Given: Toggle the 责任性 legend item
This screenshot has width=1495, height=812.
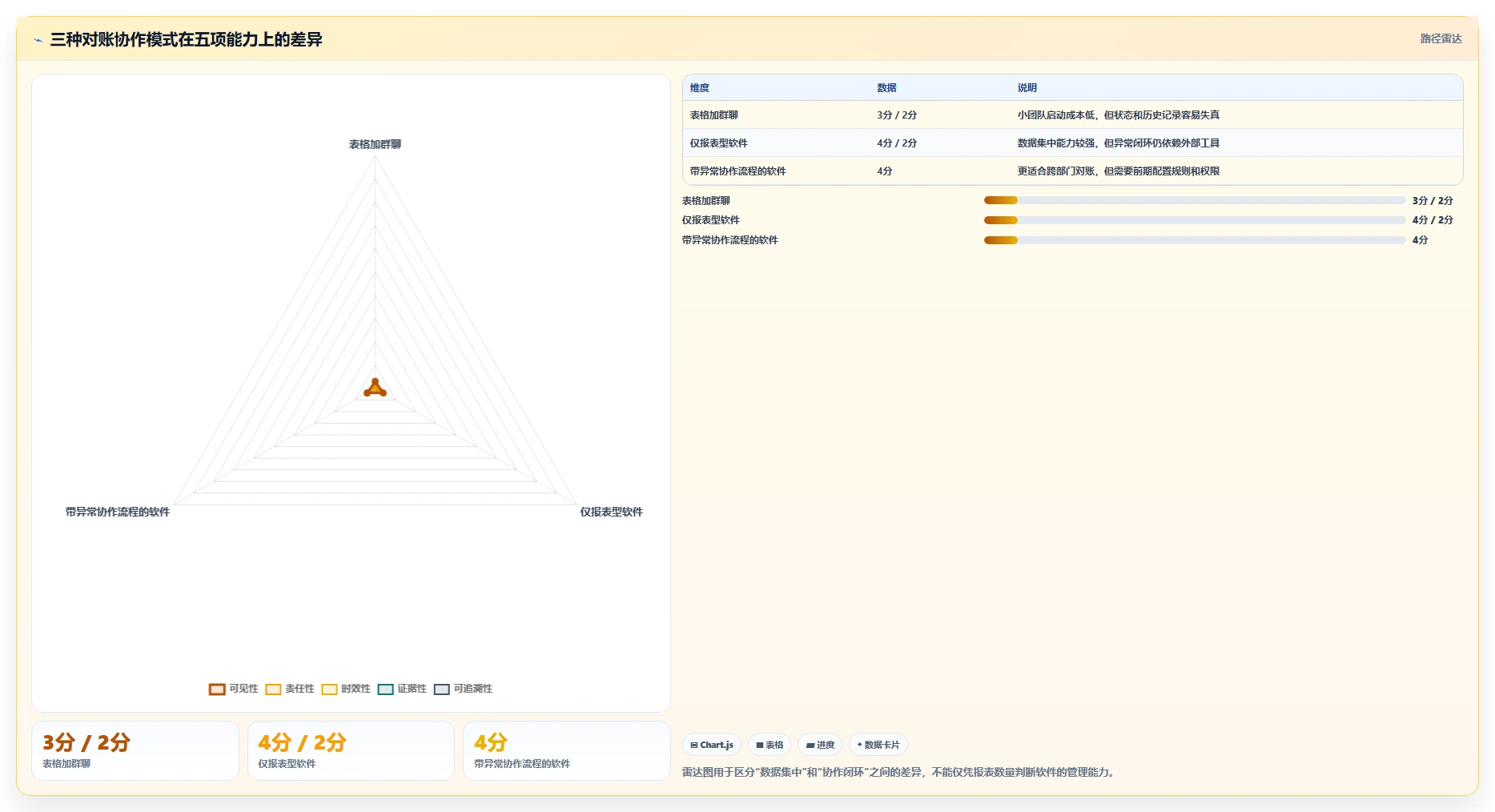Looking at the screenshot, I should pyautogui.click(x=289, y=689).
